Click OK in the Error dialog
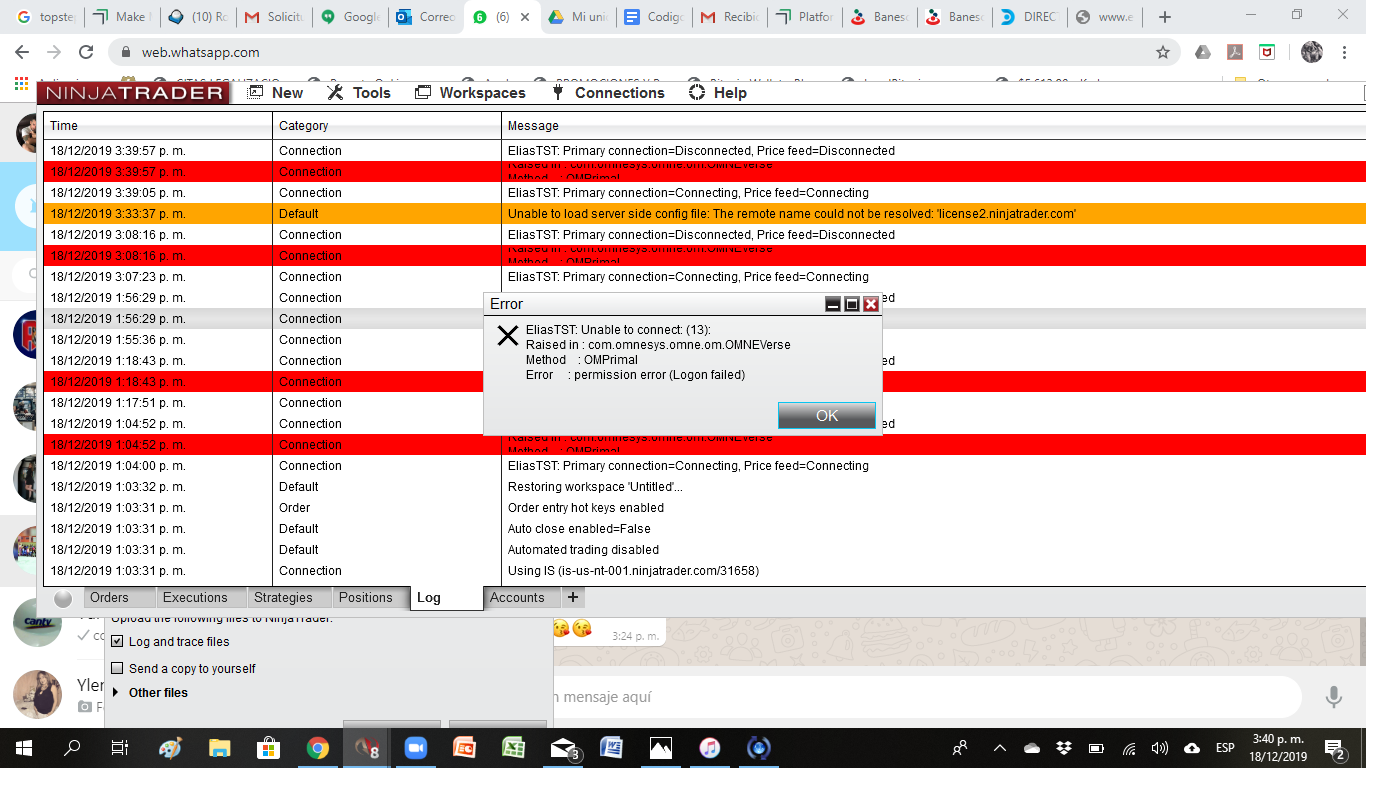 pos(827,416)
